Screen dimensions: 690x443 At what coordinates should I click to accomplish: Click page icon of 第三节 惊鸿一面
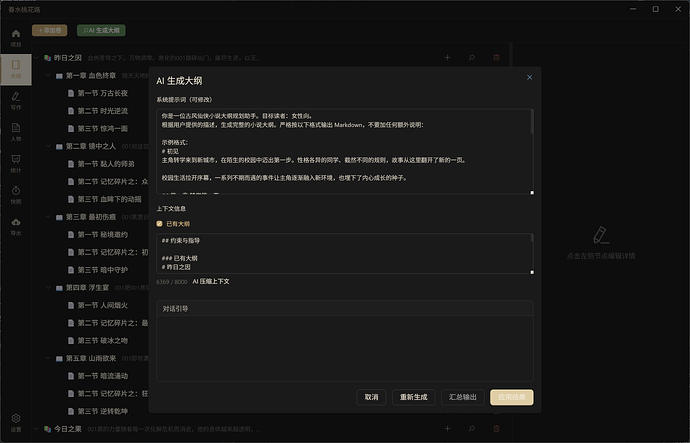71,128
